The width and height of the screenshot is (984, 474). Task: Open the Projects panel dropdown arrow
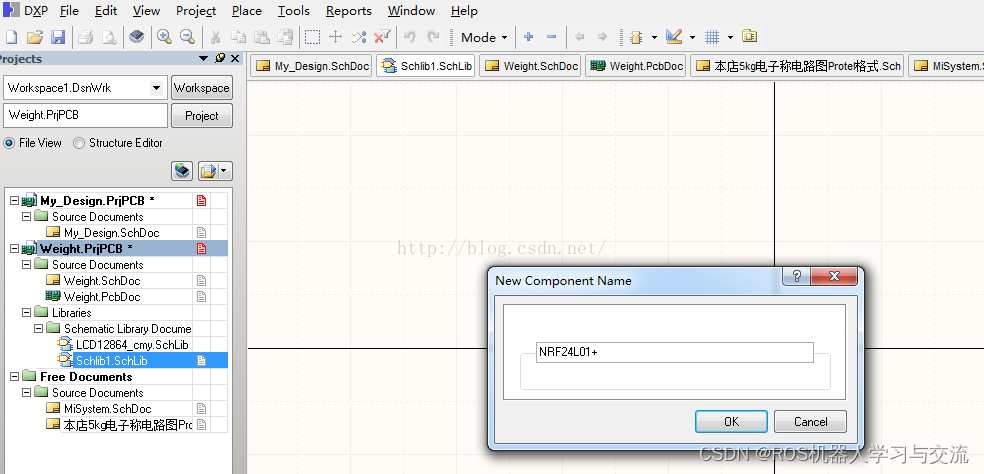tap(203, 58)
